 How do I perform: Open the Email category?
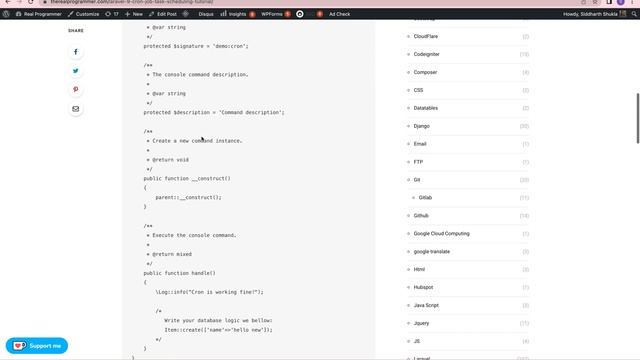coord(420,144)
